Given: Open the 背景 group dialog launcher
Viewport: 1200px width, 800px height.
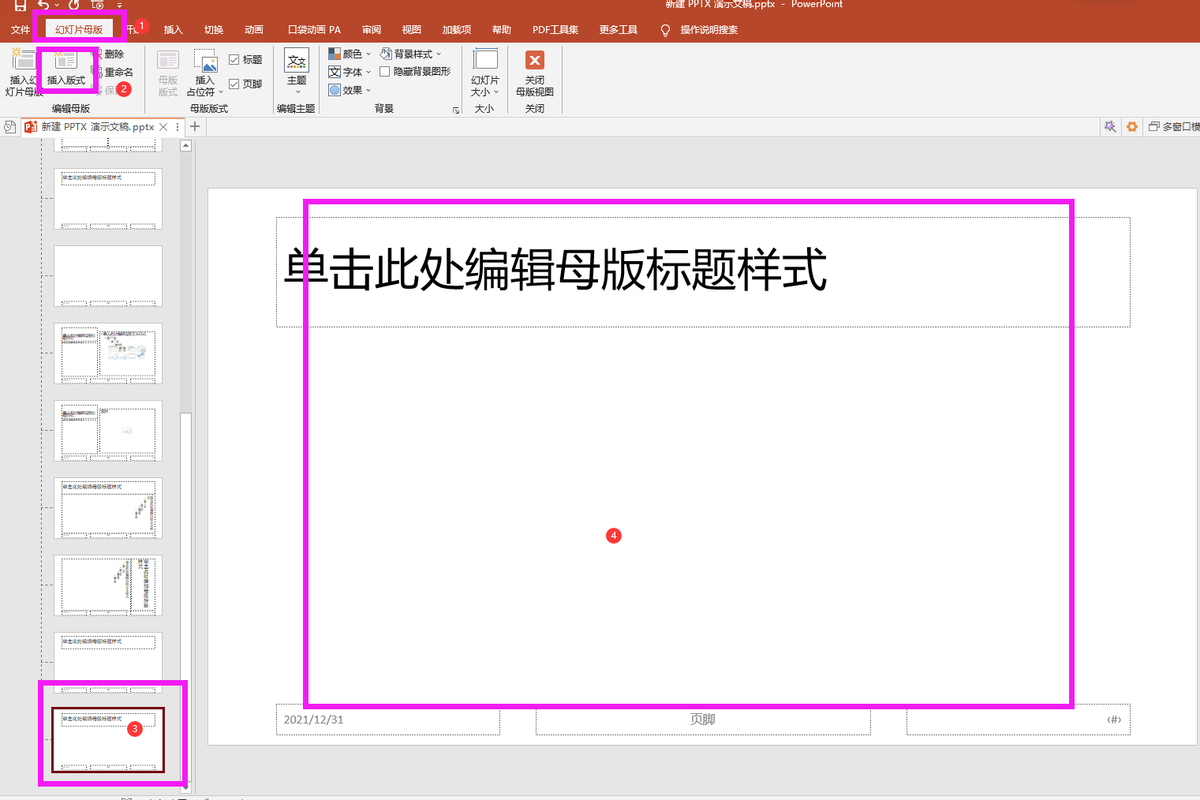Looking at the screenshot, I should pyautogui.click(x=456, y=109).
